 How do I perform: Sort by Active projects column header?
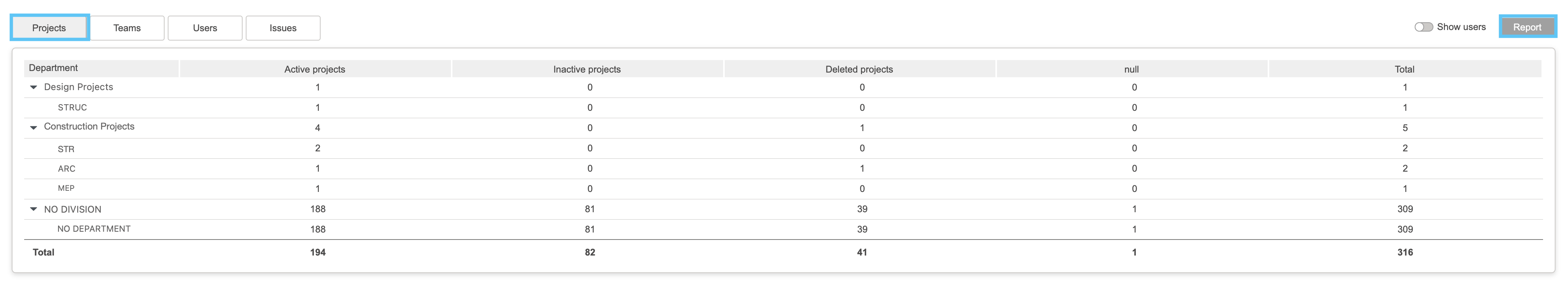[x=315, y=69]
